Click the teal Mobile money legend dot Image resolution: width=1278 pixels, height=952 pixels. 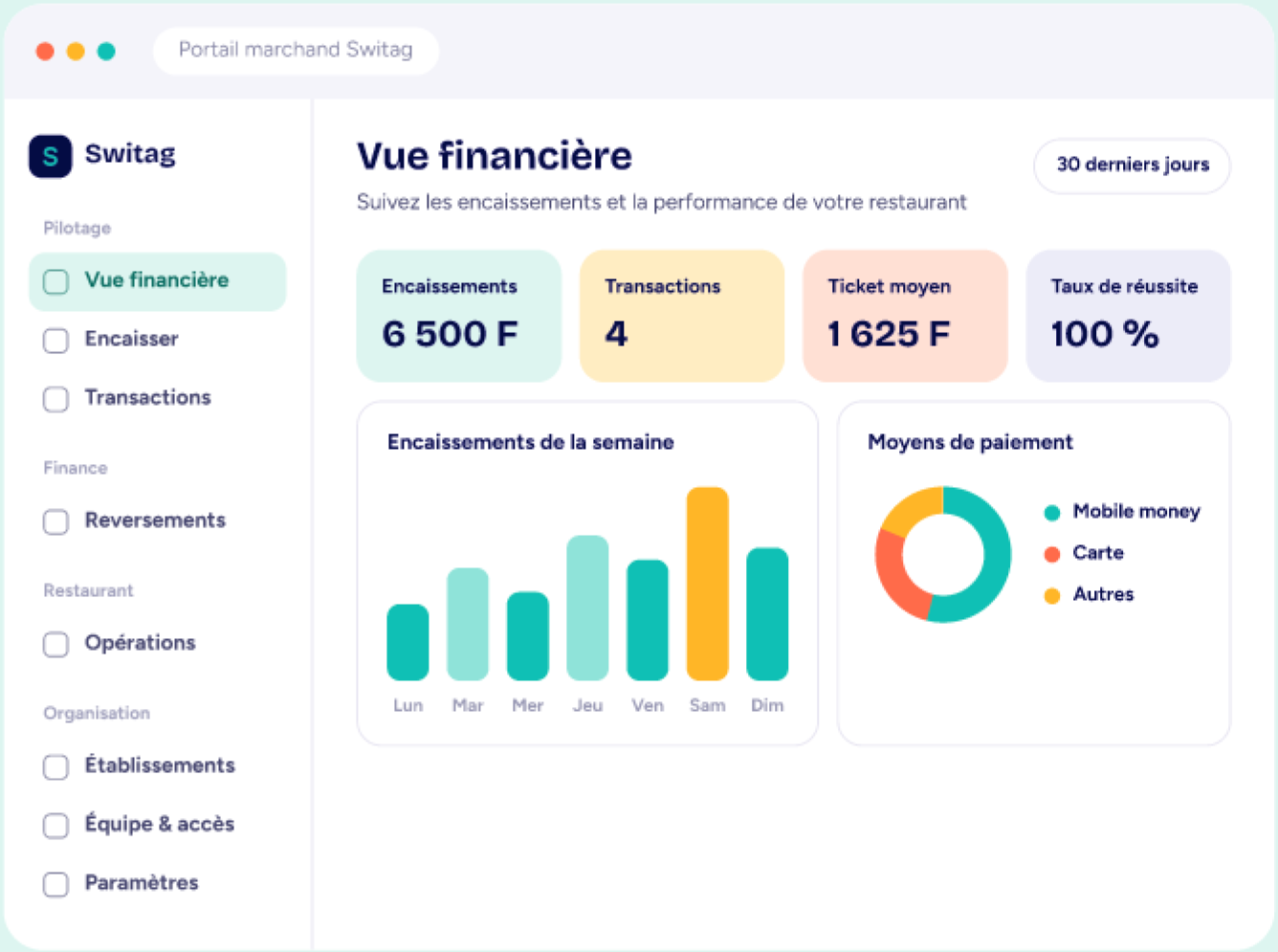tap(1052, 513)
